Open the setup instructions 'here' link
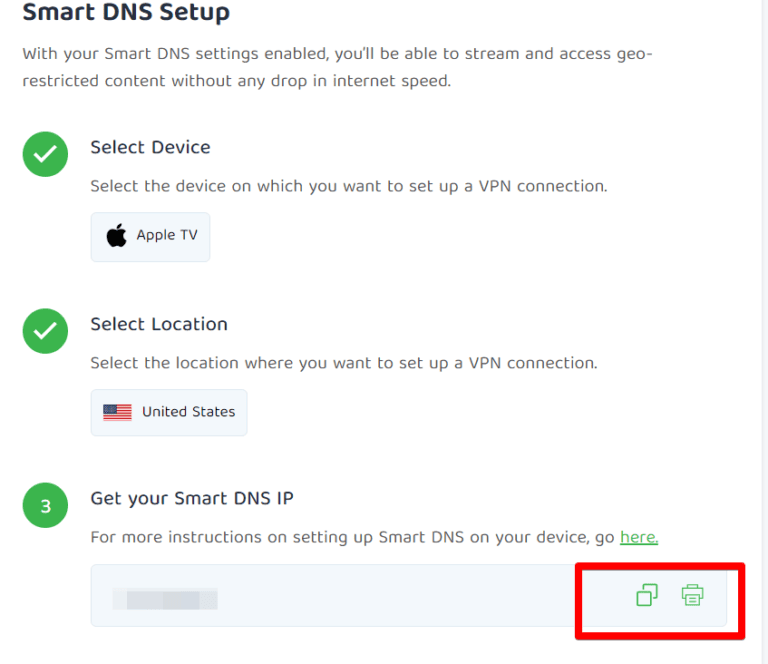This screenshot has height=664, width=768. pyautogui.click(x=638, y=537)
